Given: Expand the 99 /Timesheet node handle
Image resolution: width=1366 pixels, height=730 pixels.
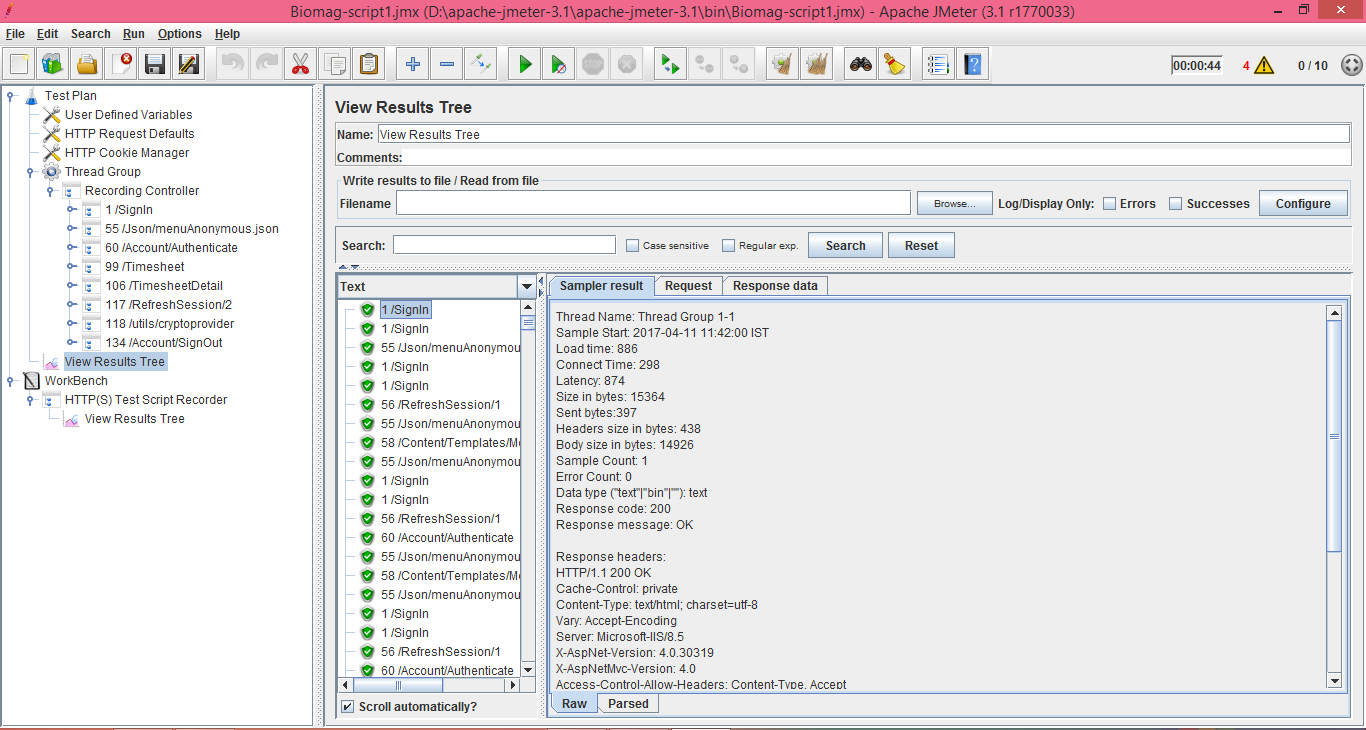Looking at the screenshot, I should click(x=71, y=267).
